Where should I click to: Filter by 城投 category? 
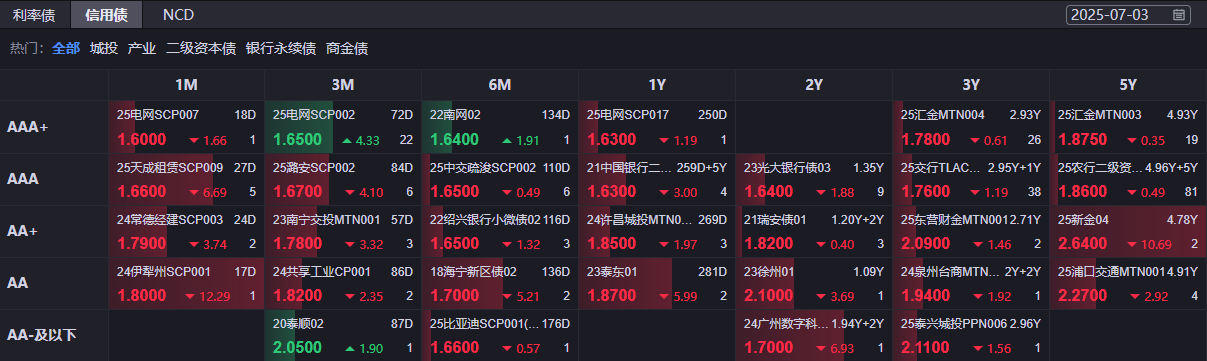103,47
